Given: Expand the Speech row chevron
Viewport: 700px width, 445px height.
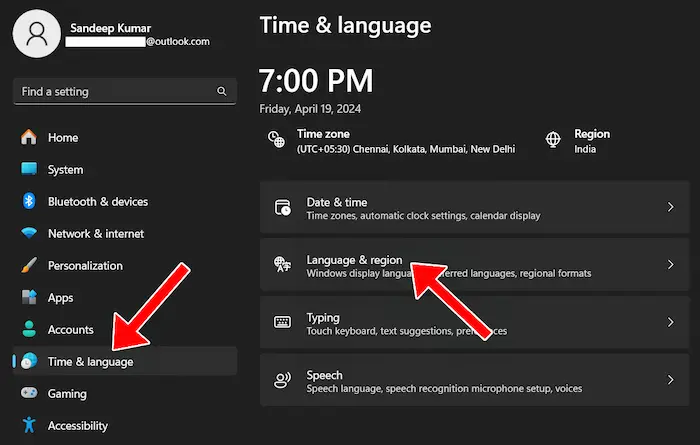Looking at the screenshot, I should tap(670, 380).
